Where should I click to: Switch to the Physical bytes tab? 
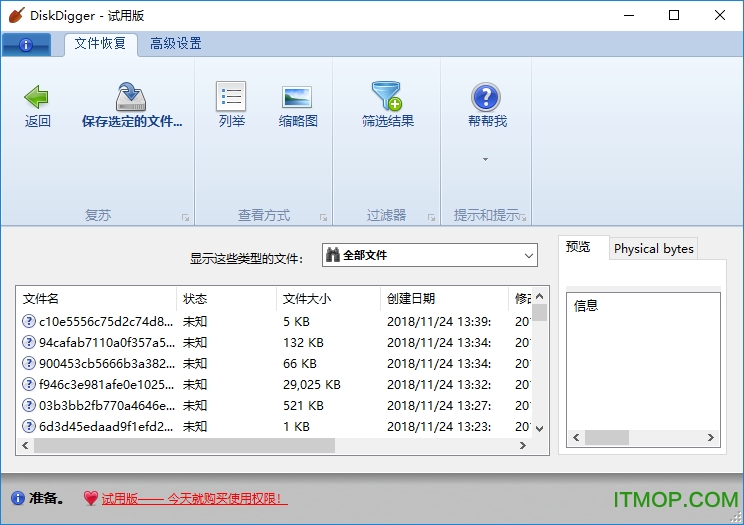click(653, 249)
